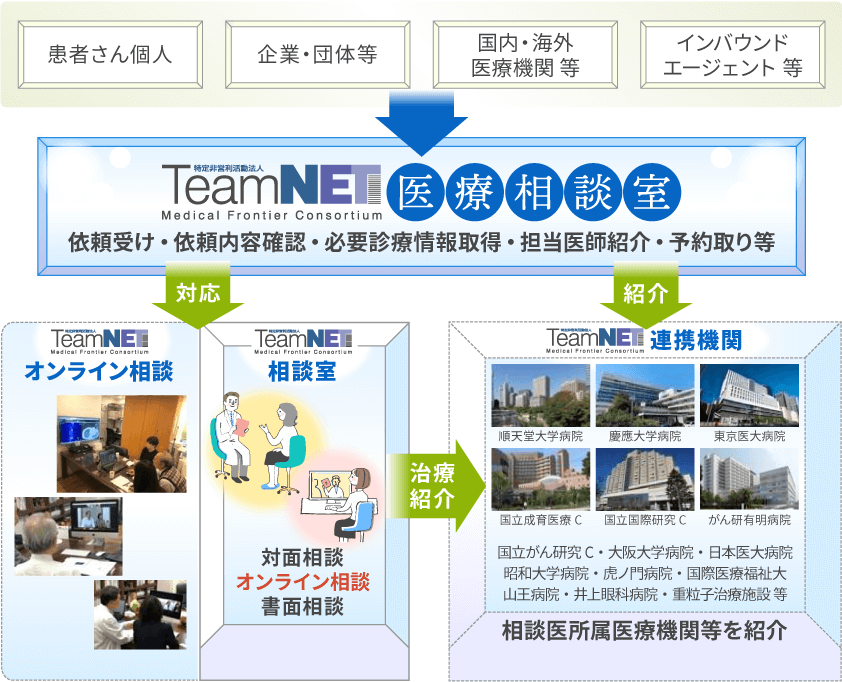Click the blue circle with 談
The image size is (842, 682).
tap(593, 192)
